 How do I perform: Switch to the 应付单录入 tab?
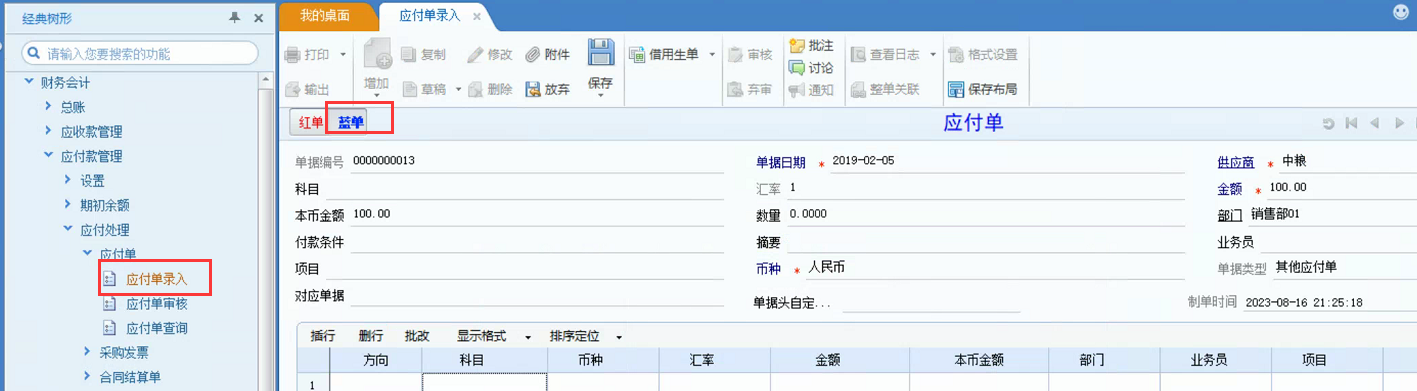(x=429, y=16)
